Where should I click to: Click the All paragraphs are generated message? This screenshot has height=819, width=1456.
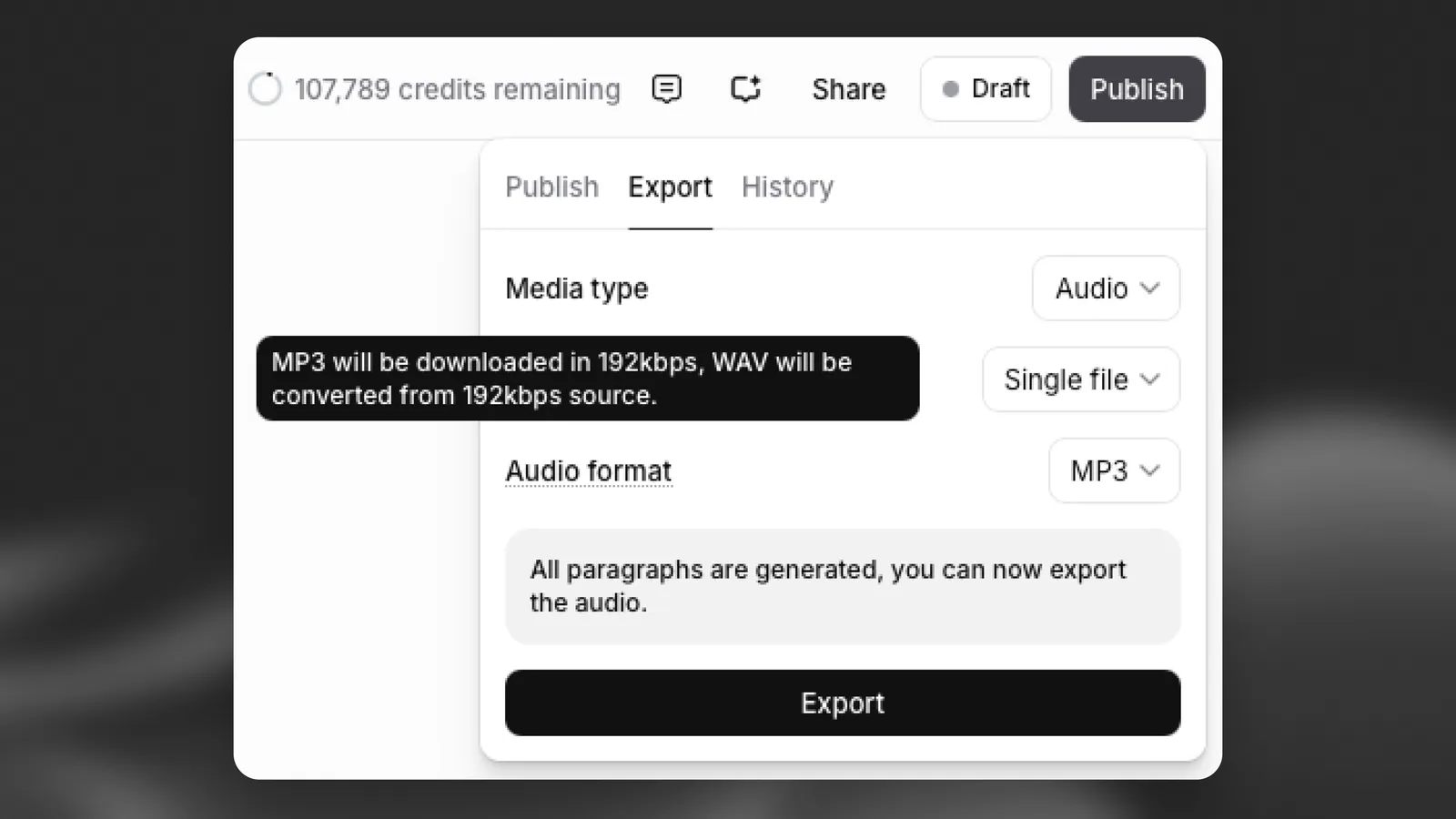[843, 587]
